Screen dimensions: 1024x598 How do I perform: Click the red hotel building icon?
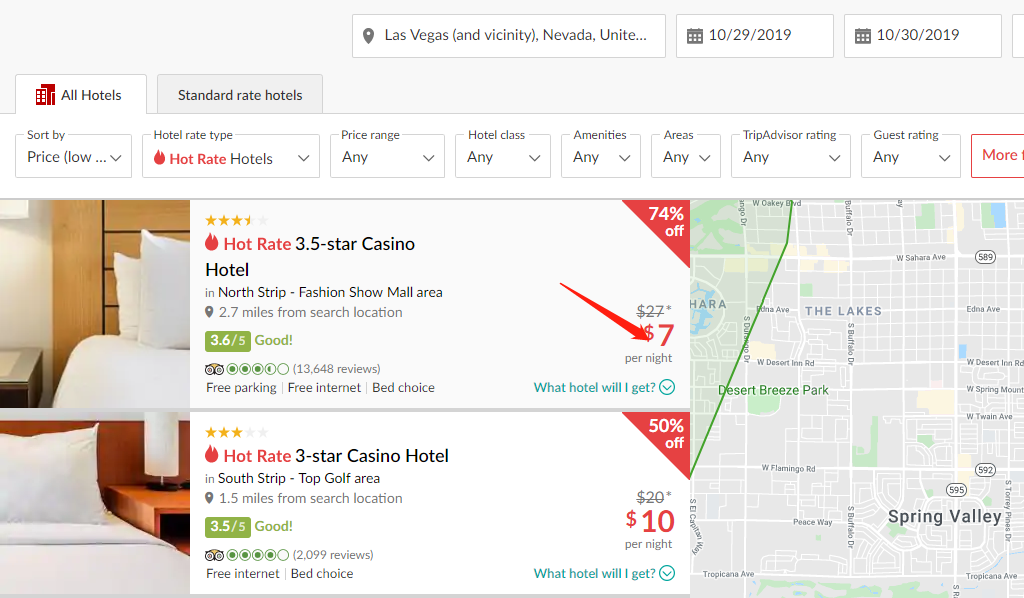[x=45, y=95]
